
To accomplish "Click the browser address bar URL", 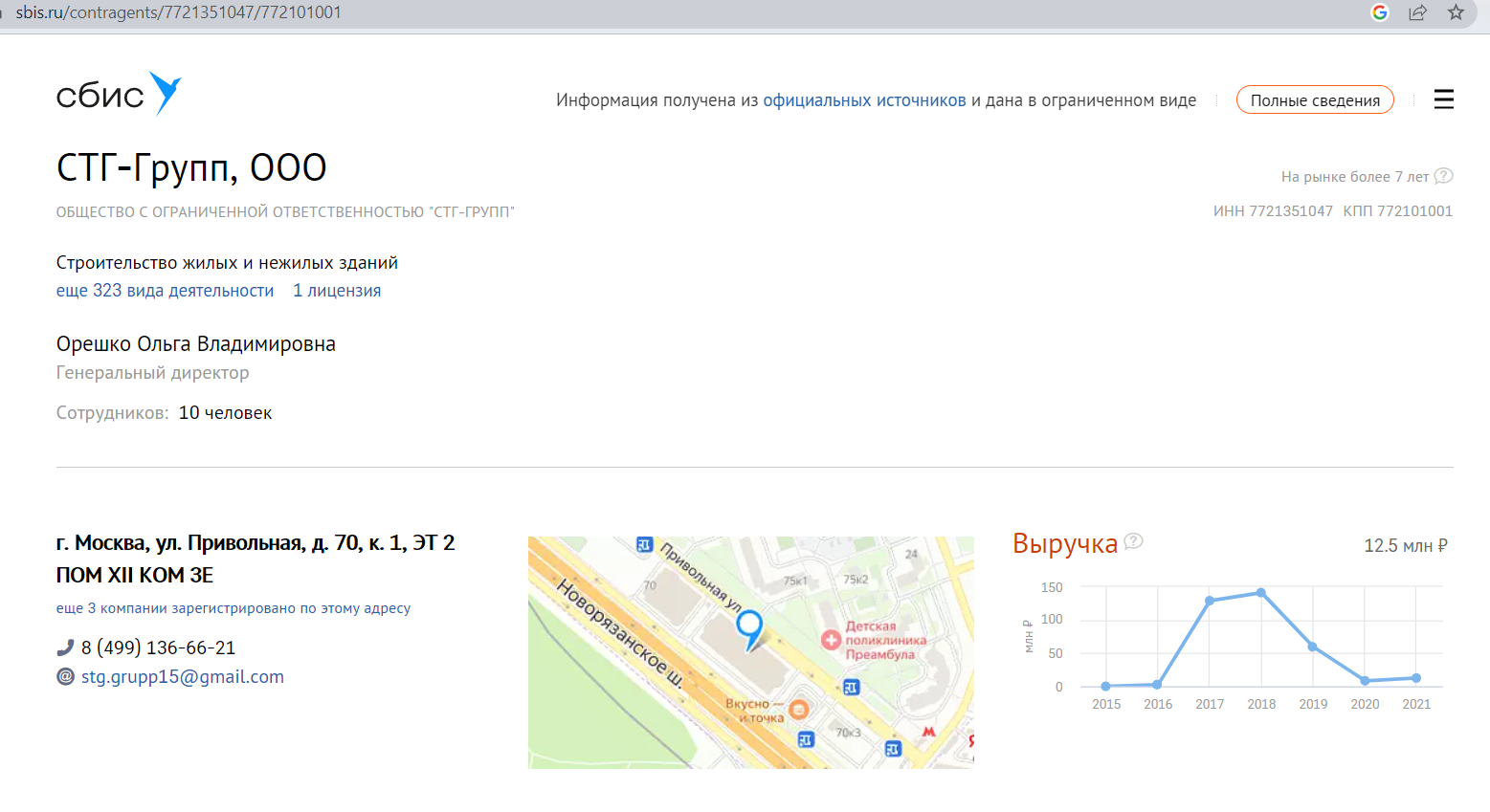I will tap(179, 12).
